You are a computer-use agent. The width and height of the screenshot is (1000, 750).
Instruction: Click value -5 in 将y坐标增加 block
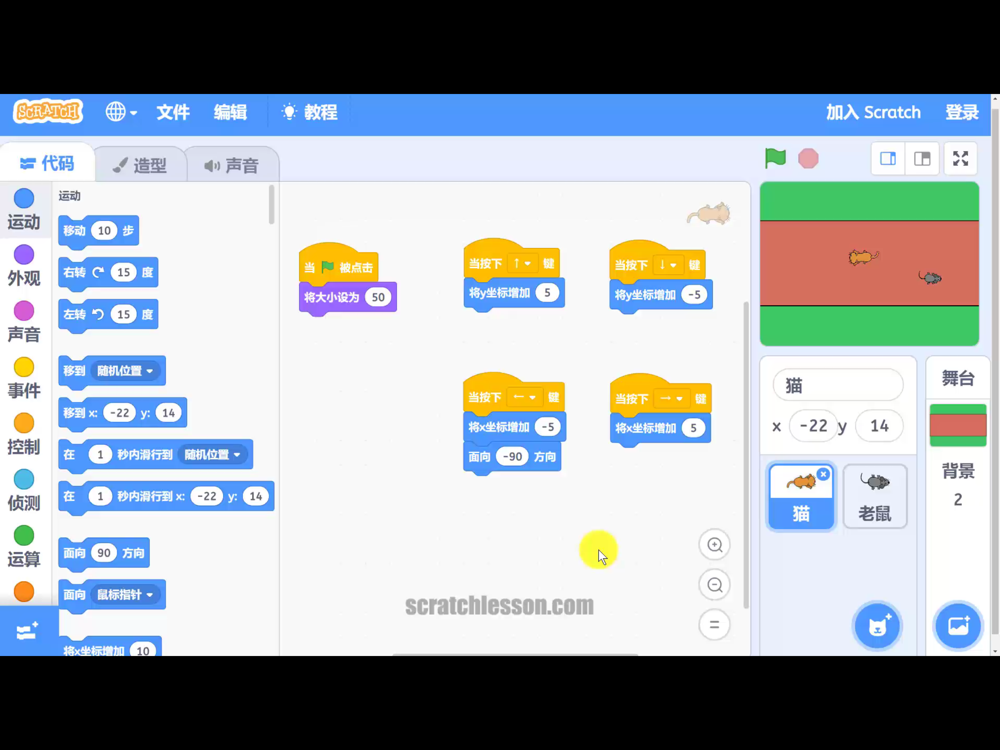694,295
